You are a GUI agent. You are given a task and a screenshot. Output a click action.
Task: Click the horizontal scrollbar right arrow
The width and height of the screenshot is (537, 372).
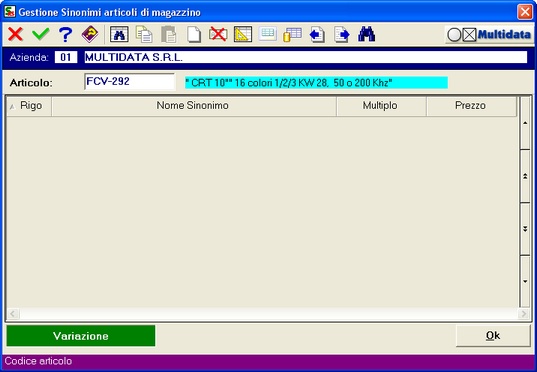coord(524,313)
